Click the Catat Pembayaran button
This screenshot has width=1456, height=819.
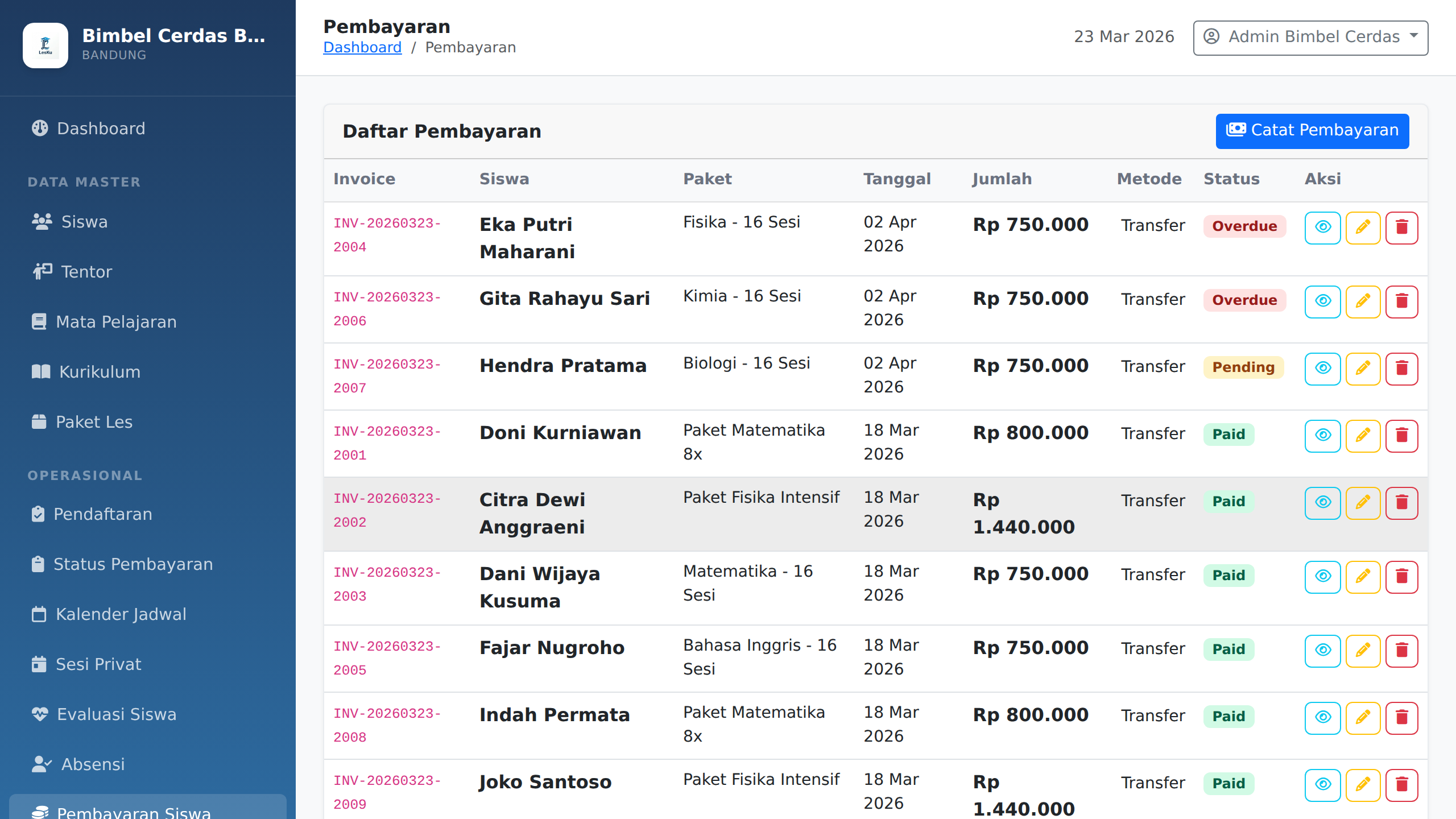[1312, 131]
